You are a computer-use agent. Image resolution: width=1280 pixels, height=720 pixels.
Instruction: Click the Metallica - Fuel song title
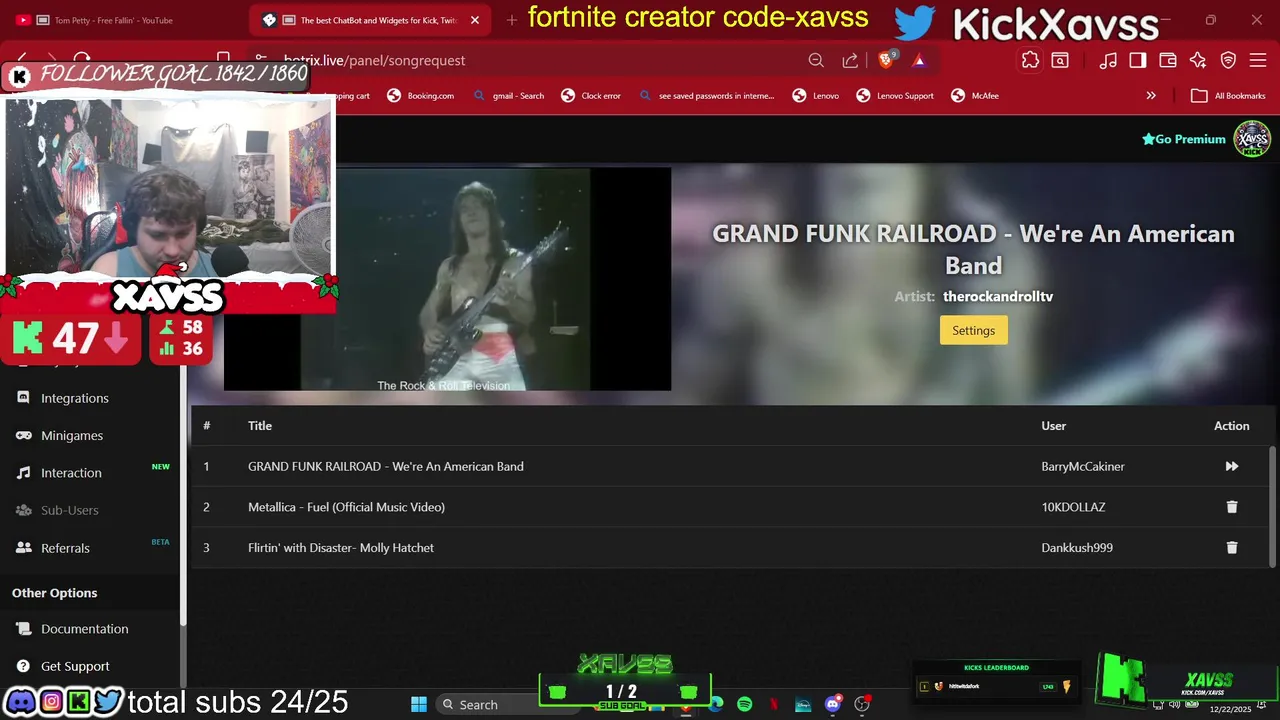(346, 507)
